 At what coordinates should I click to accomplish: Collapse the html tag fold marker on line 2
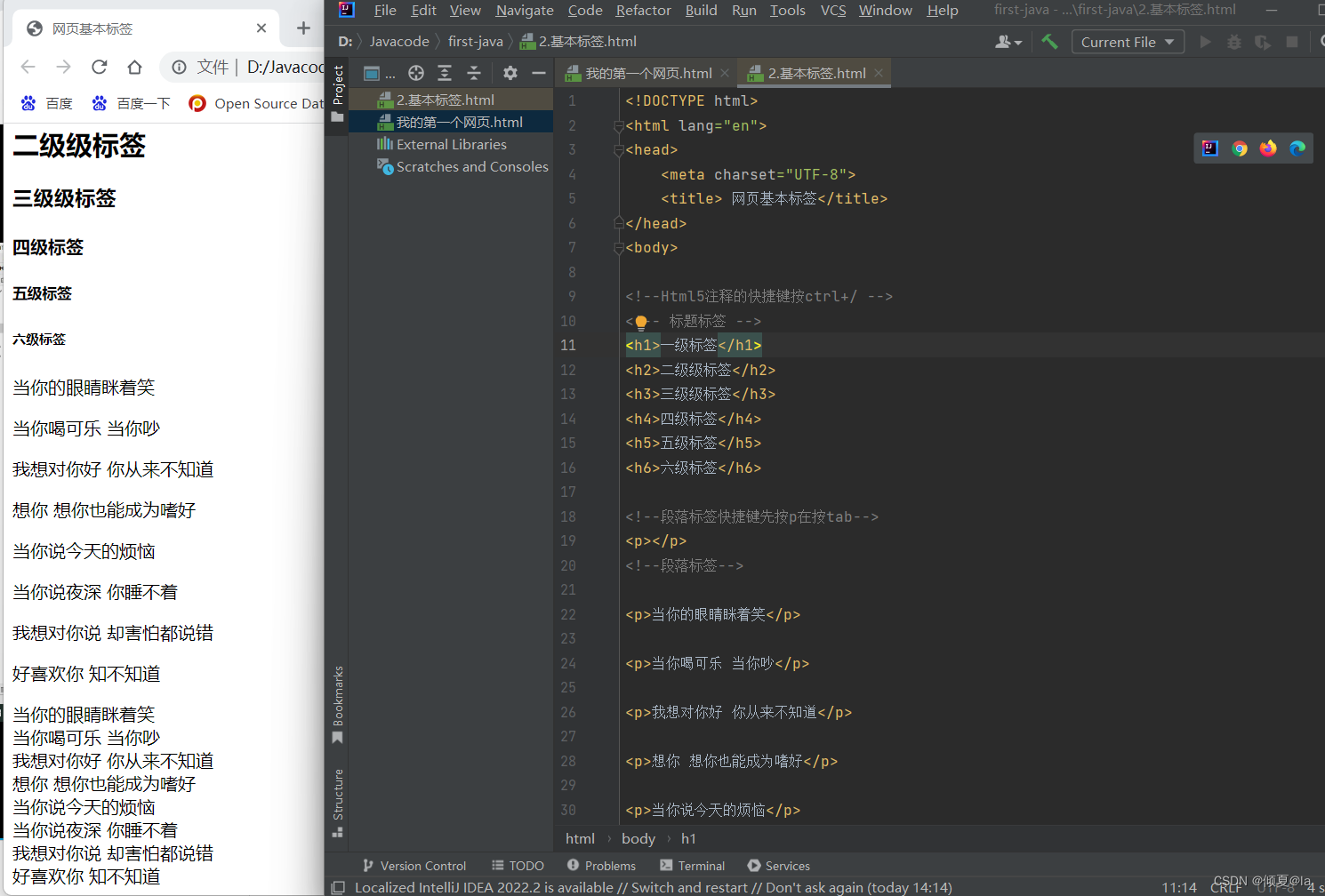pyautogui.click(x=618, y=126)
